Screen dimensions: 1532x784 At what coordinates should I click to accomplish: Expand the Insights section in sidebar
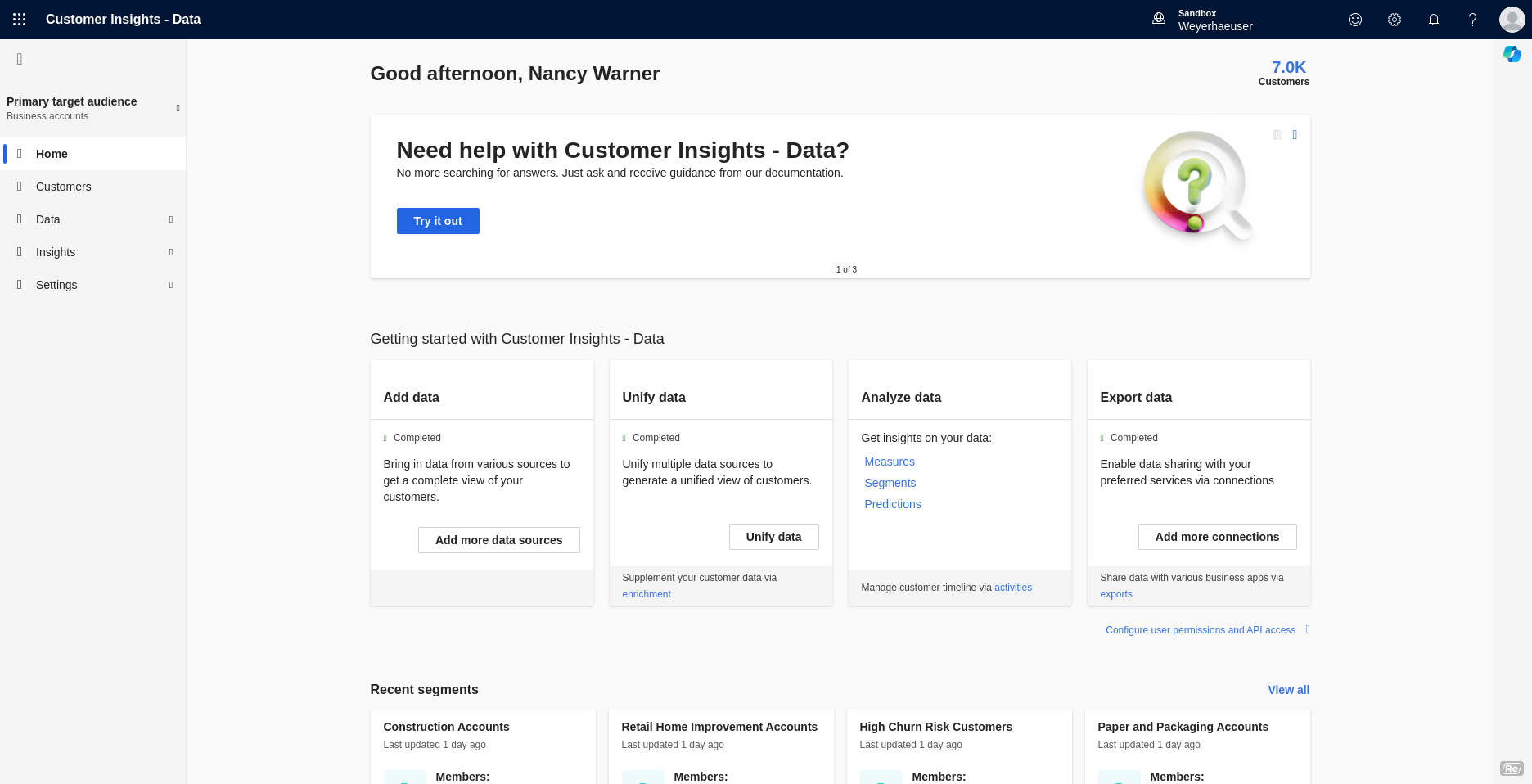[x=170, y=252]
